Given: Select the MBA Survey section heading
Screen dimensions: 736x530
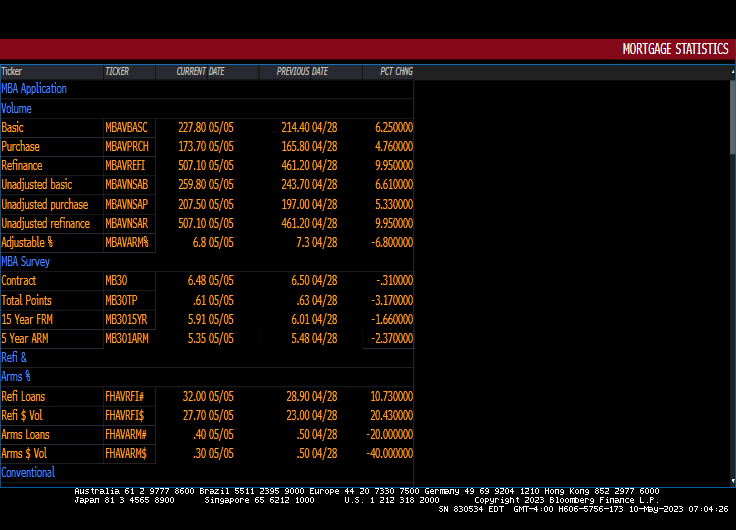Looking at the screenshot, I should point(26,261).
